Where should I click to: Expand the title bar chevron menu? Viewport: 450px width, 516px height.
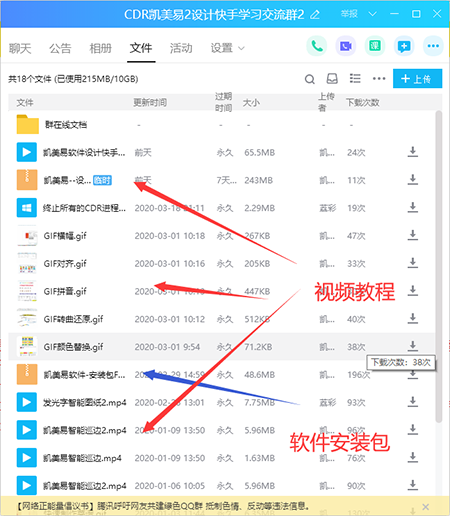(x=373, y=14)
